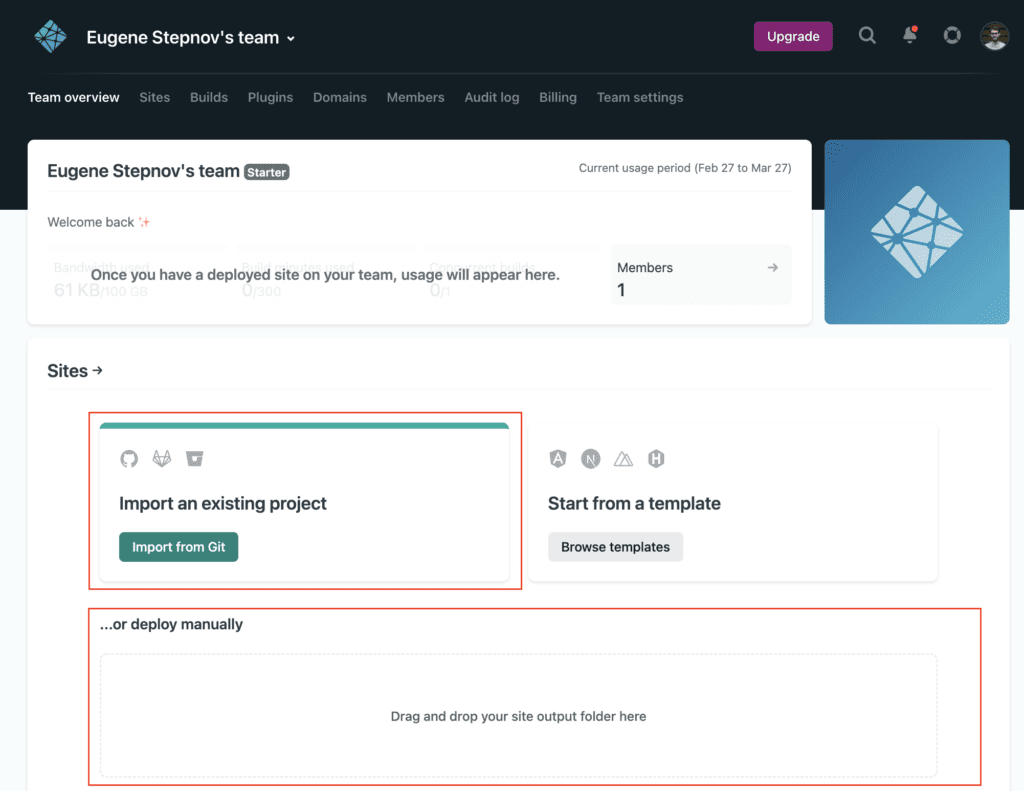Open notifications bell icon

(910, 35)
